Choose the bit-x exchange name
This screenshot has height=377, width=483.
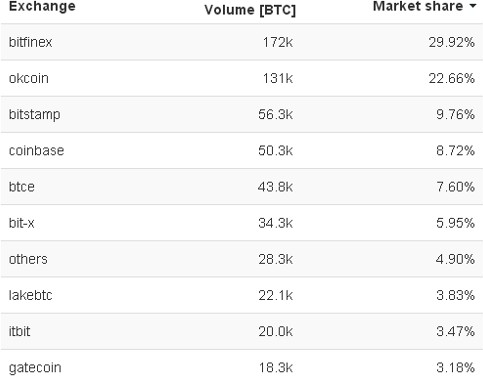(21, 223)
